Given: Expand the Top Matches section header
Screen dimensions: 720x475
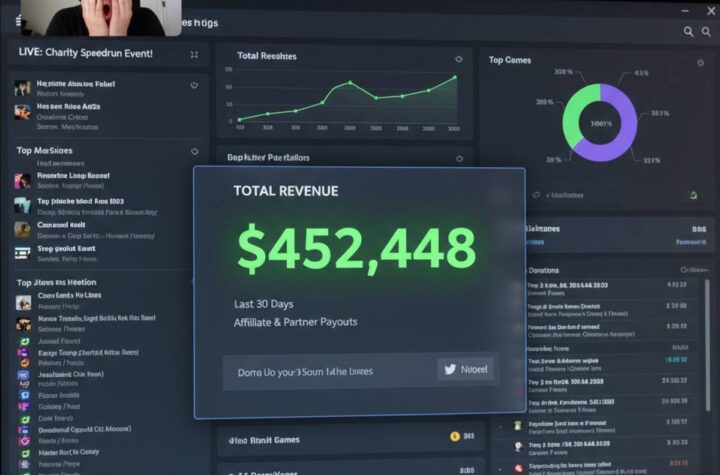Looking at the screenshot, I should [x=45, y=151].
